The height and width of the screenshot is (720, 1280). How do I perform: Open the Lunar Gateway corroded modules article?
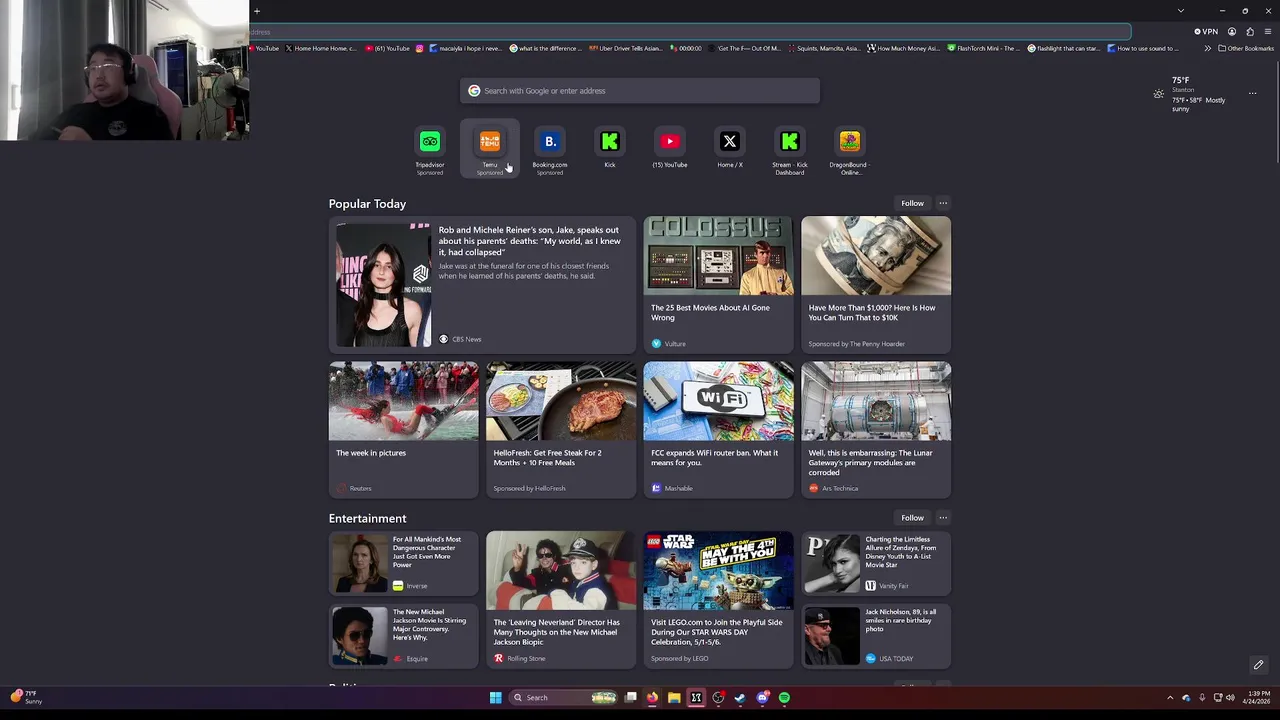[876, 430]
